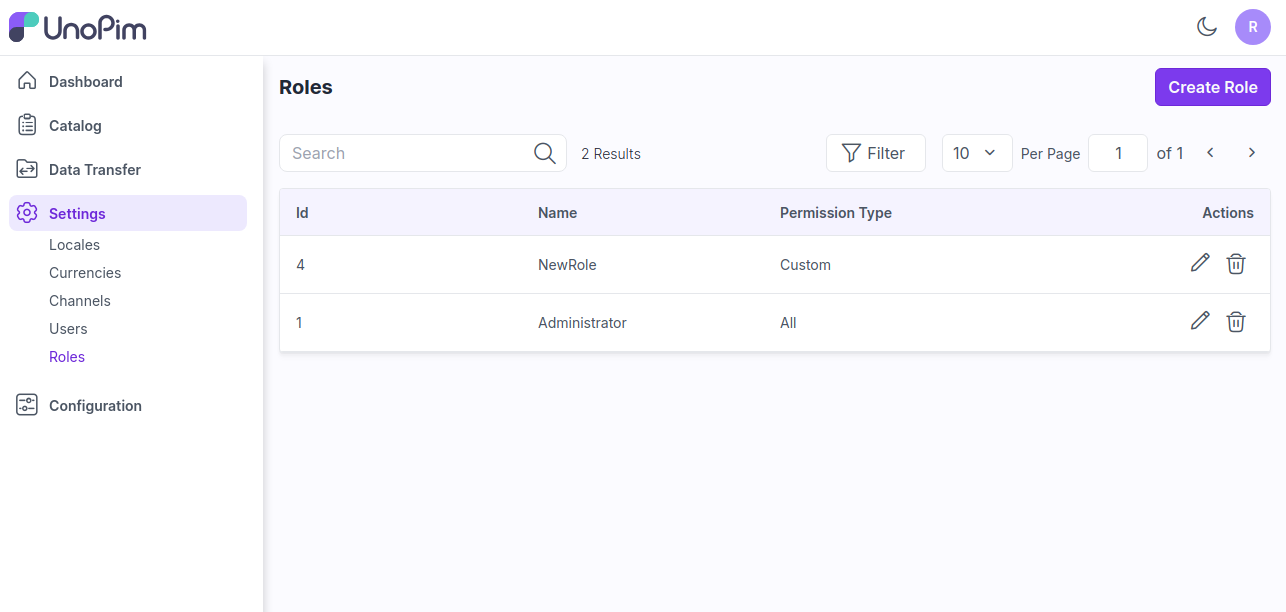The image size is (1286, 612).
Task: Delete the NewRole role via trash icon
Action: [x=1236, y=264]
